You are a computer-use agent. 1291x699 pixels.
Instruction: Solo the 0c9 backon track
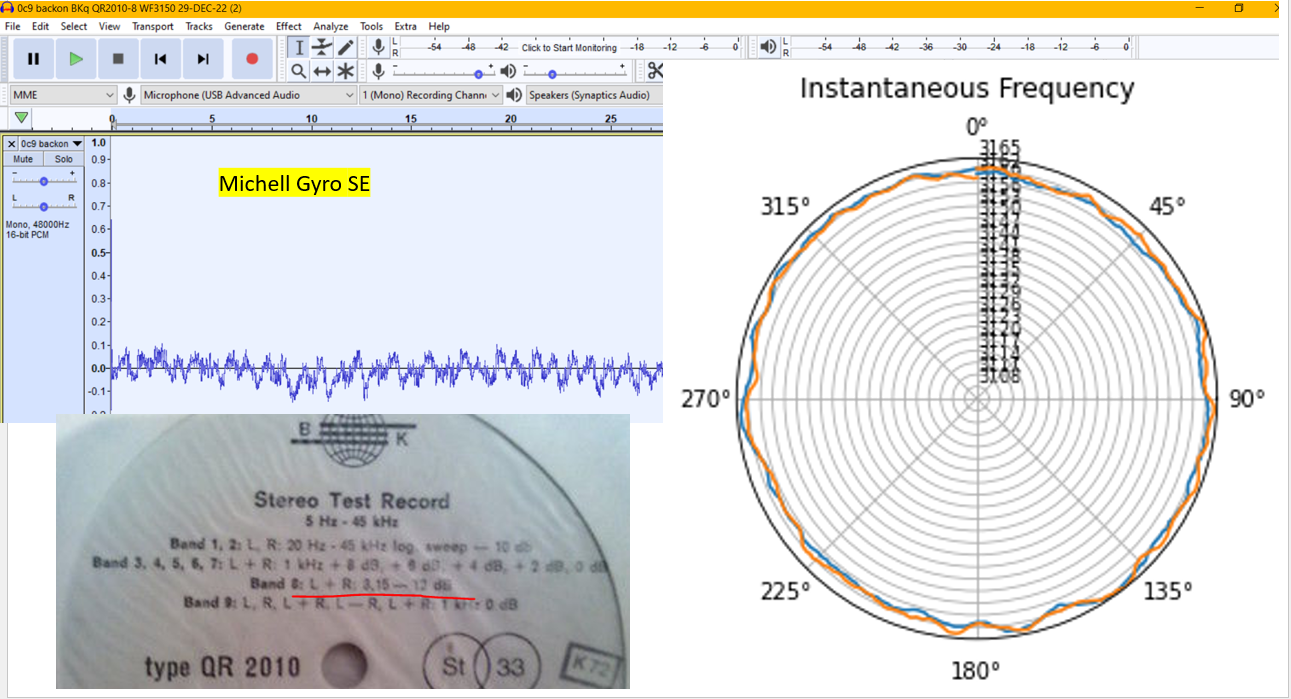click(63, 159)
